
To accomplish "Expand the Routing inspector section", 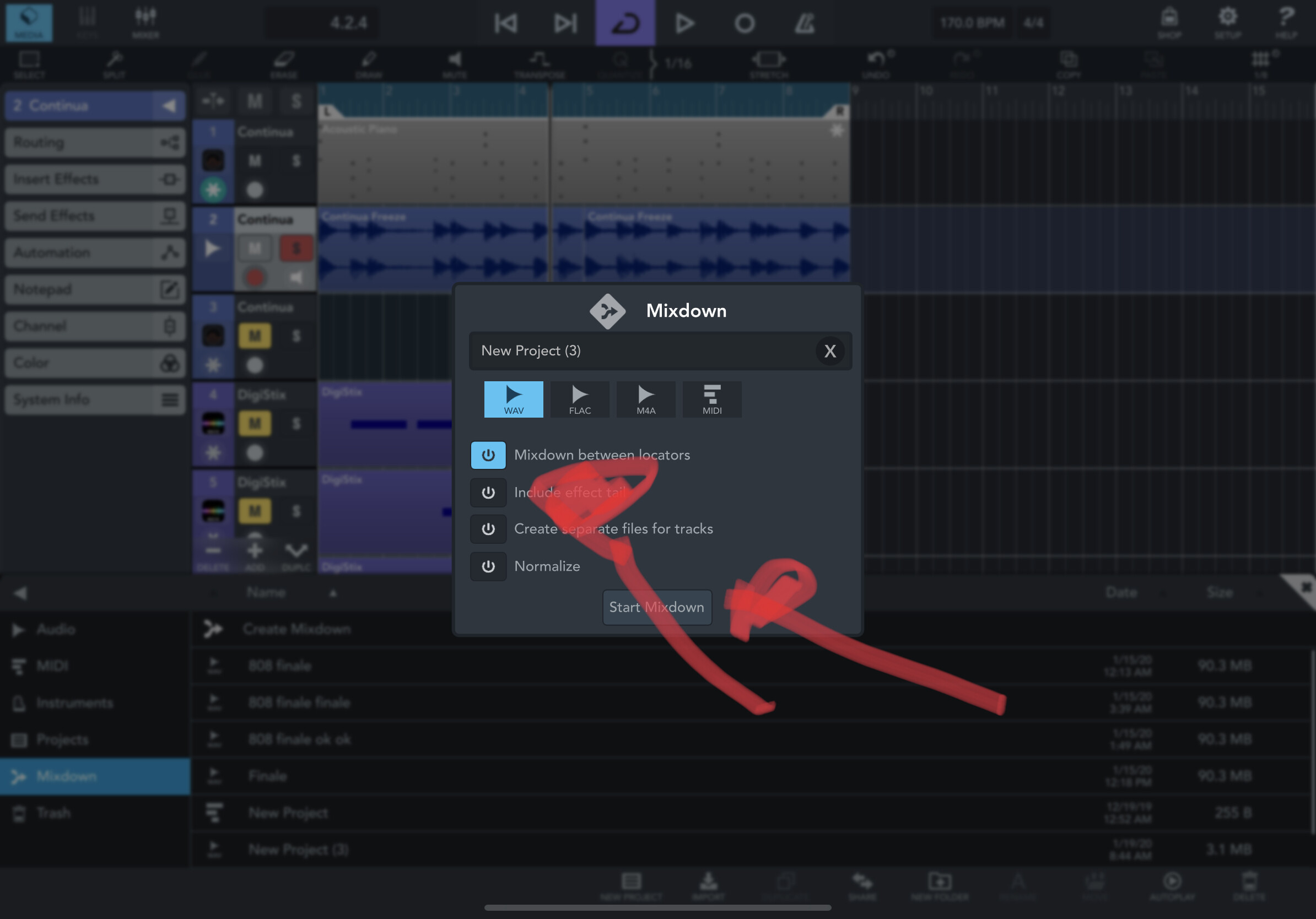I will coord(95,142).
